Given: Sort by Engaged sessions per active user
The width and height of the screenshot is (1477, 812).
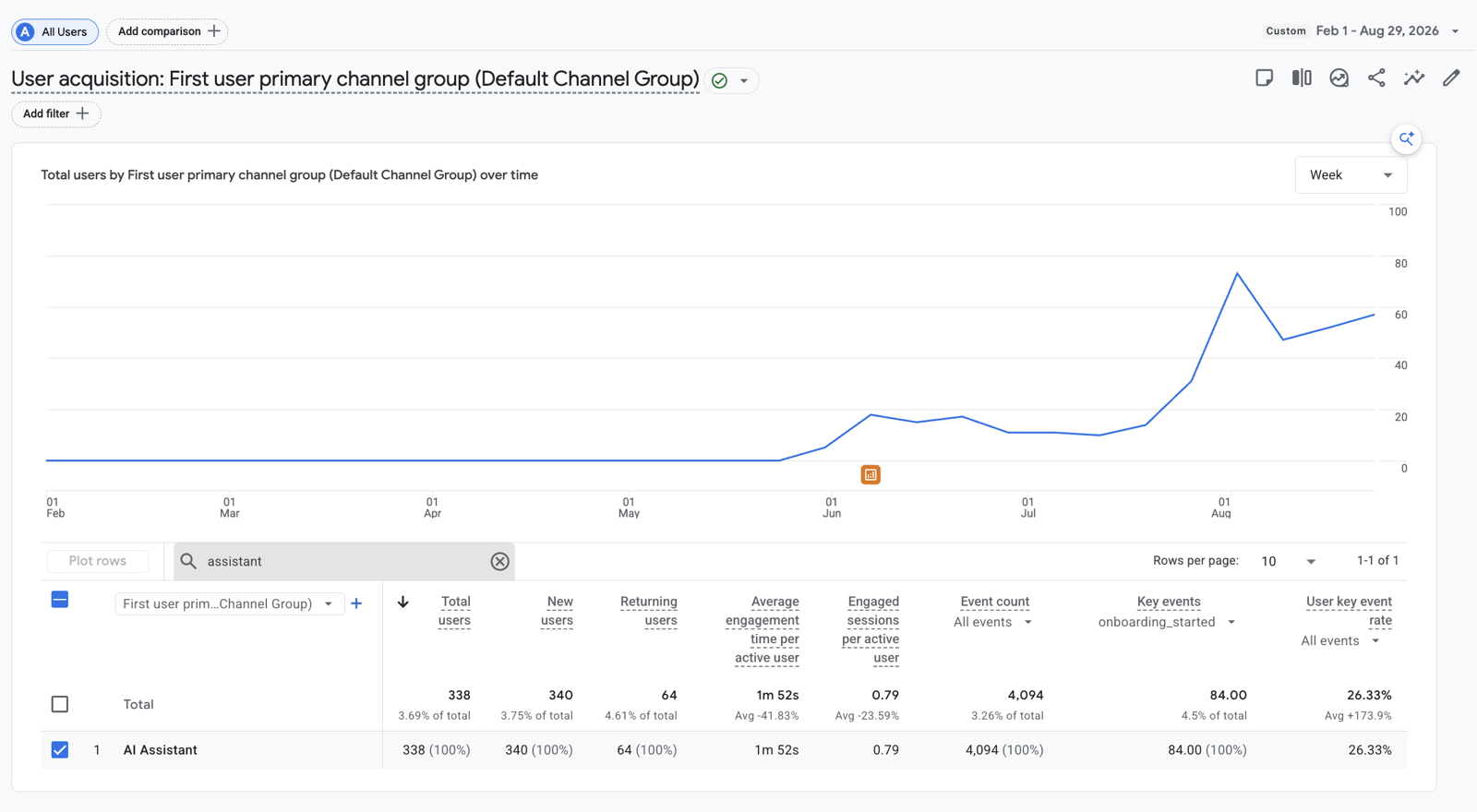Looking at the screenshot, I should pos(871,629).
